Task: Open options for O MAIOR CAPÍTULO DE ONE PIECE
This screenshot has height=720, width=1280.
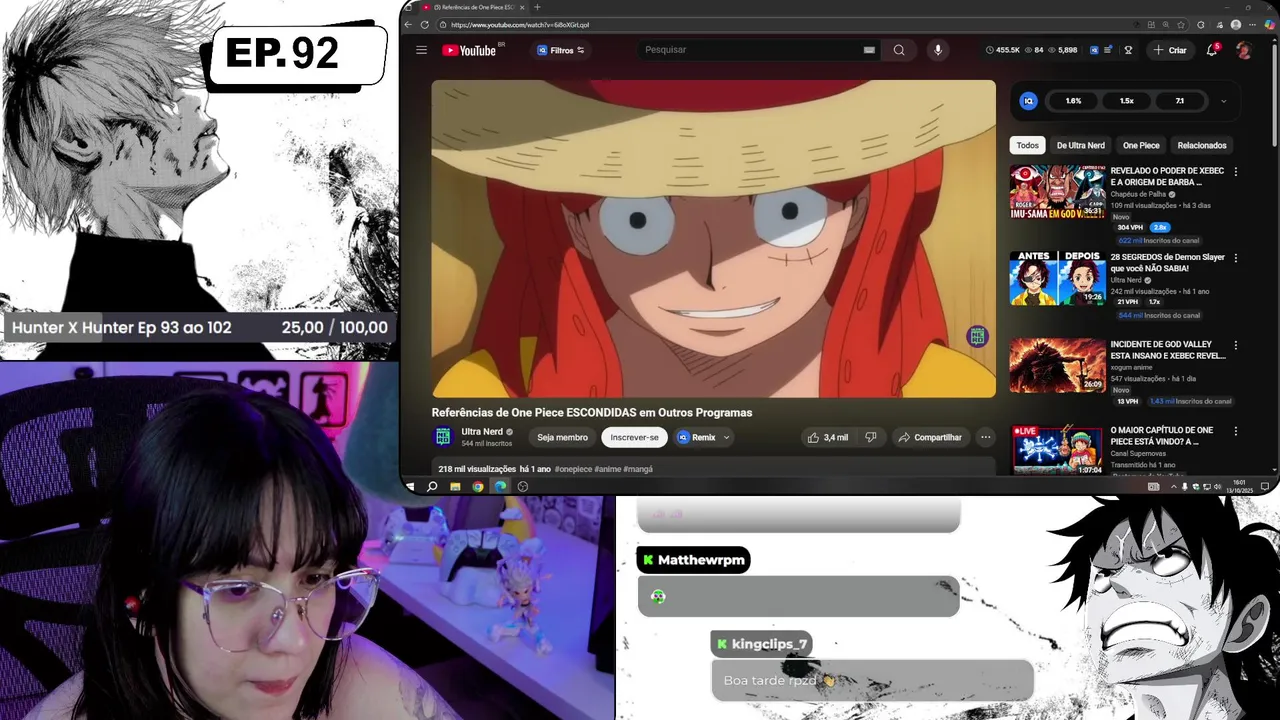Action: point(1236,431)
